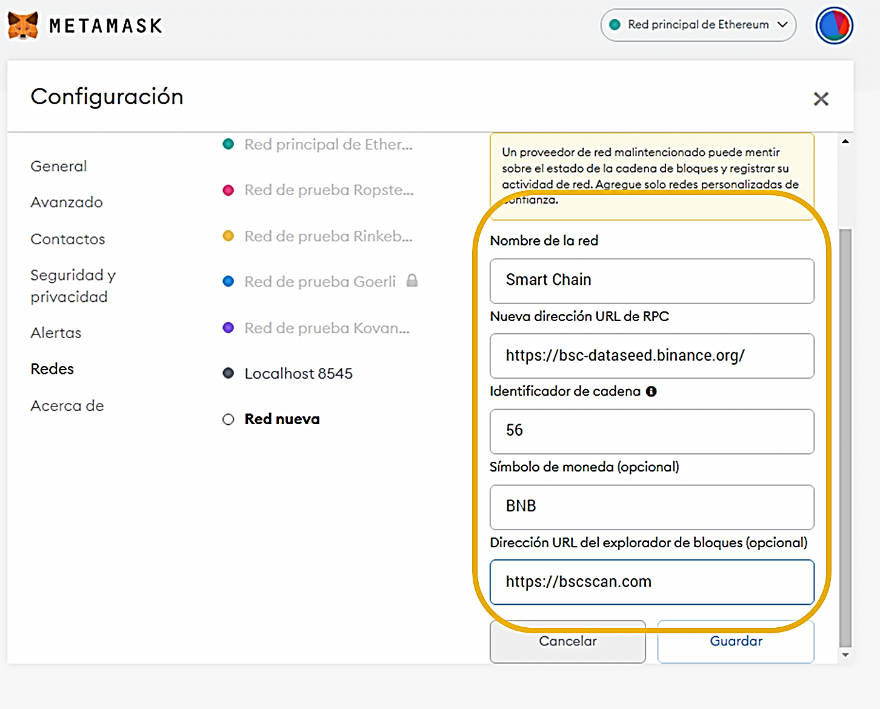This screenshot has width=880, height=709.
Task: Click the Guardar button
Action: (x=736, y=642)
